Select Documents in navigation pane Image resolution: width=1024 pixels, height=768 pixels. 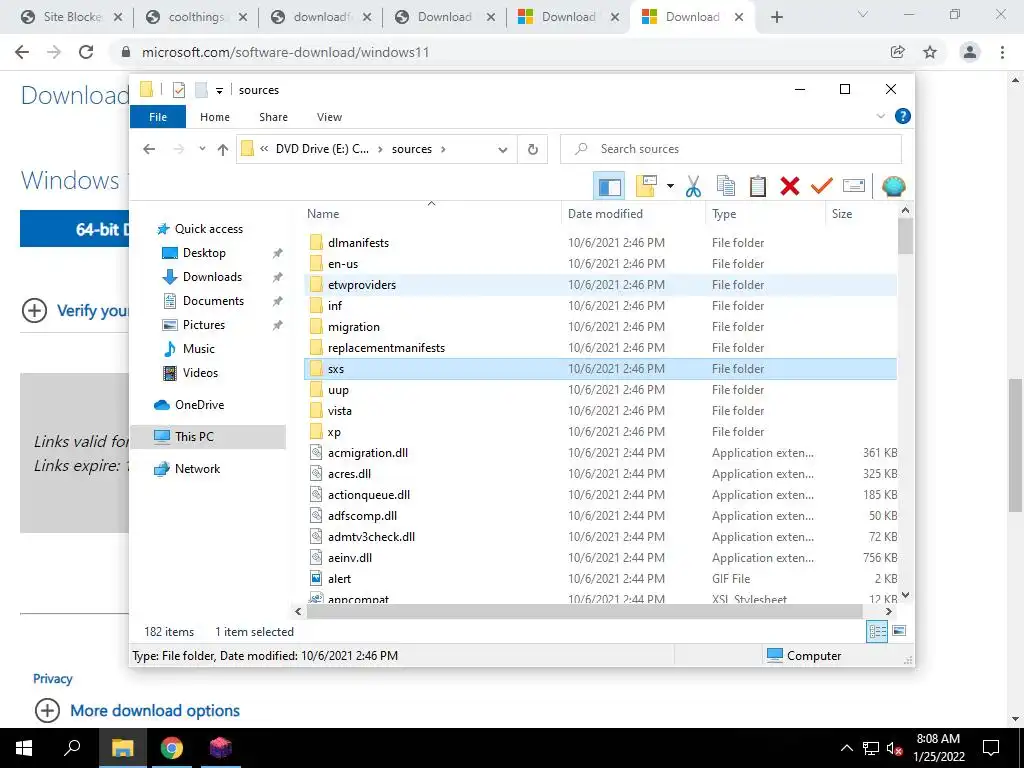pos(213,301)
